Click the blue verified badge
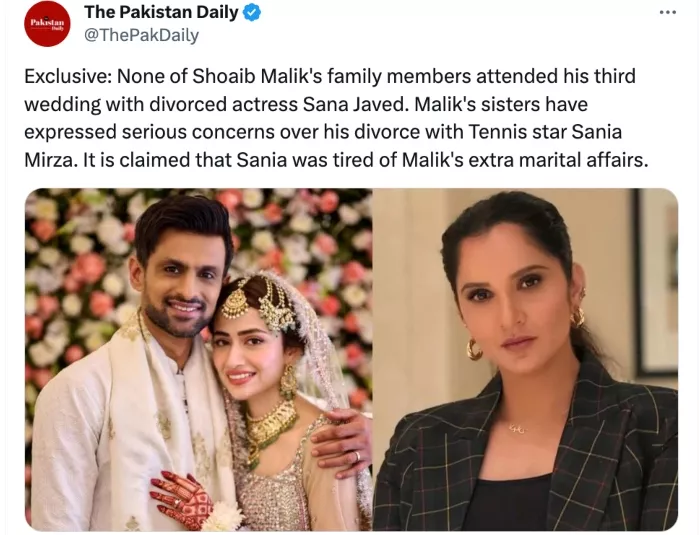 tap(253, 13)
